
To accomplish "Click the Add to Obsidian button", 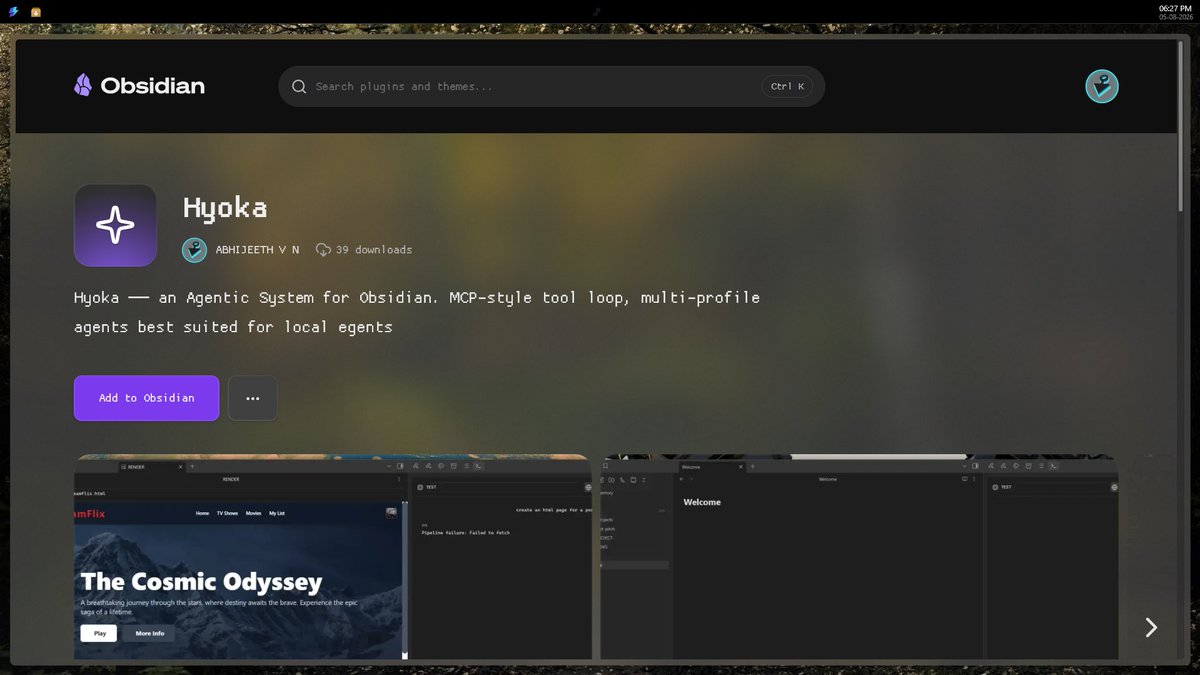I will pyautogui.click(x=146, y=398).
